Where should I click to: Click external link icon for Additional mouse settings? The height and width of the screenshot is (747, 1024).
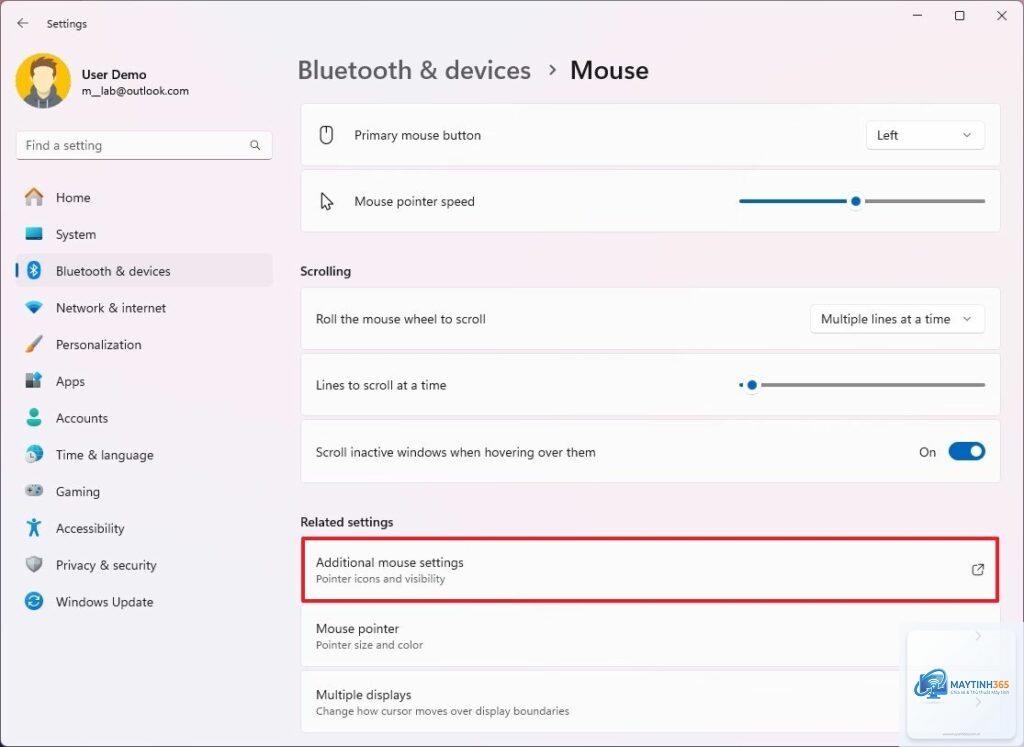(978, 569)
